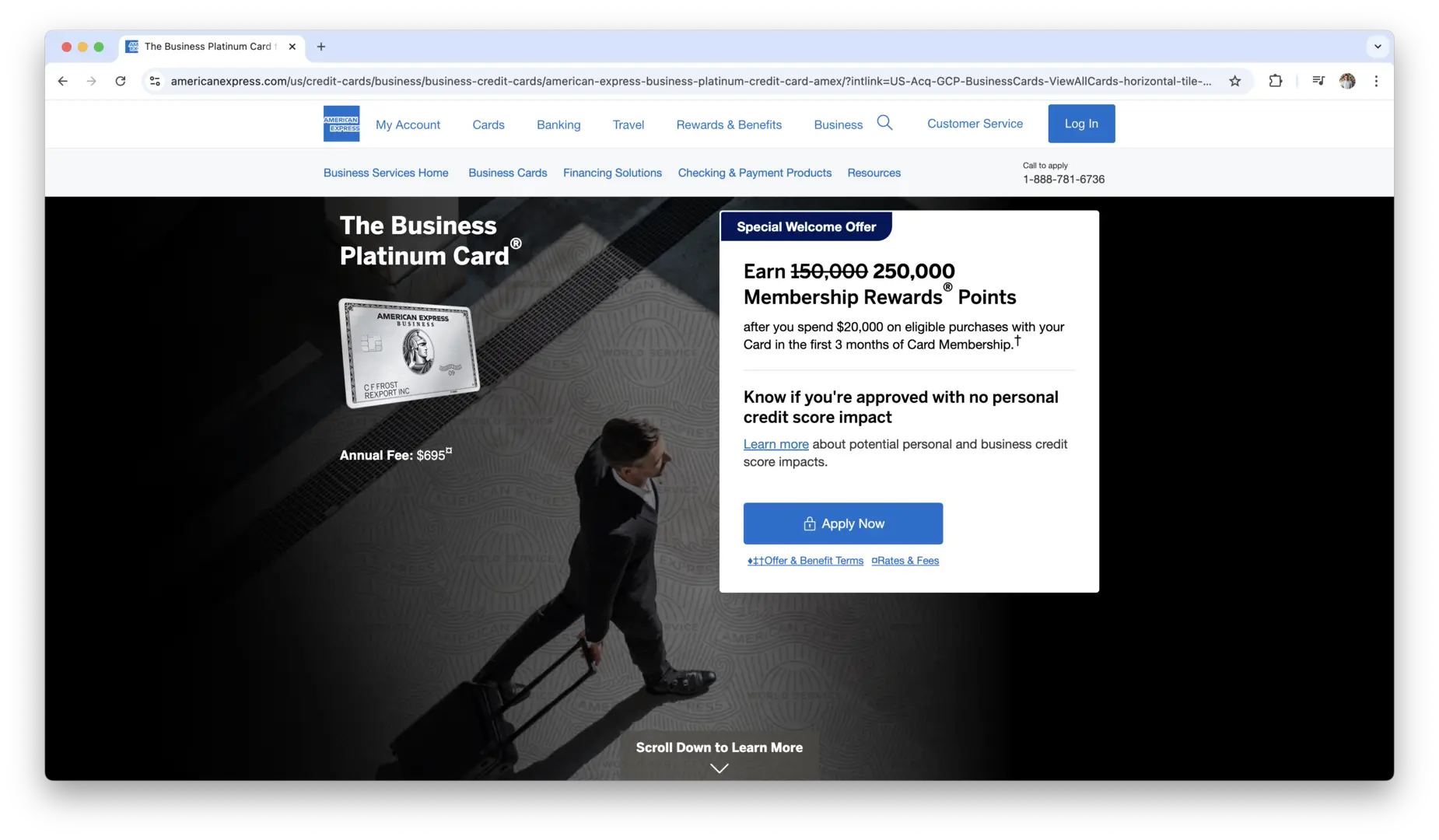Open the Rewards & Benefits menu
1439x840 pixels.
click(728, 124)
